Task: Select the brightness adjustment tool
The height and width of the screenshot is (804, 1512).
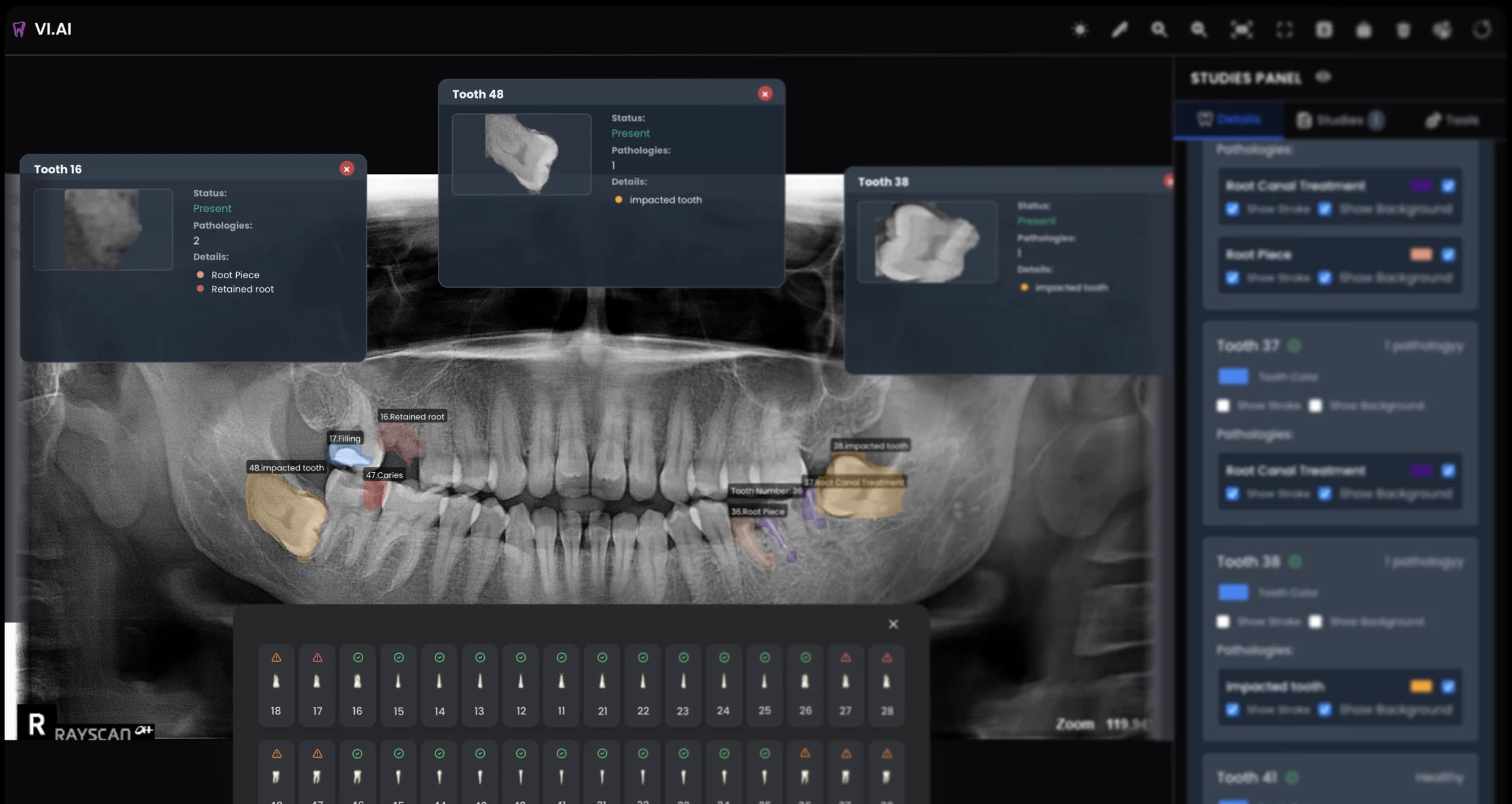Action: (x=1080, y=29)
